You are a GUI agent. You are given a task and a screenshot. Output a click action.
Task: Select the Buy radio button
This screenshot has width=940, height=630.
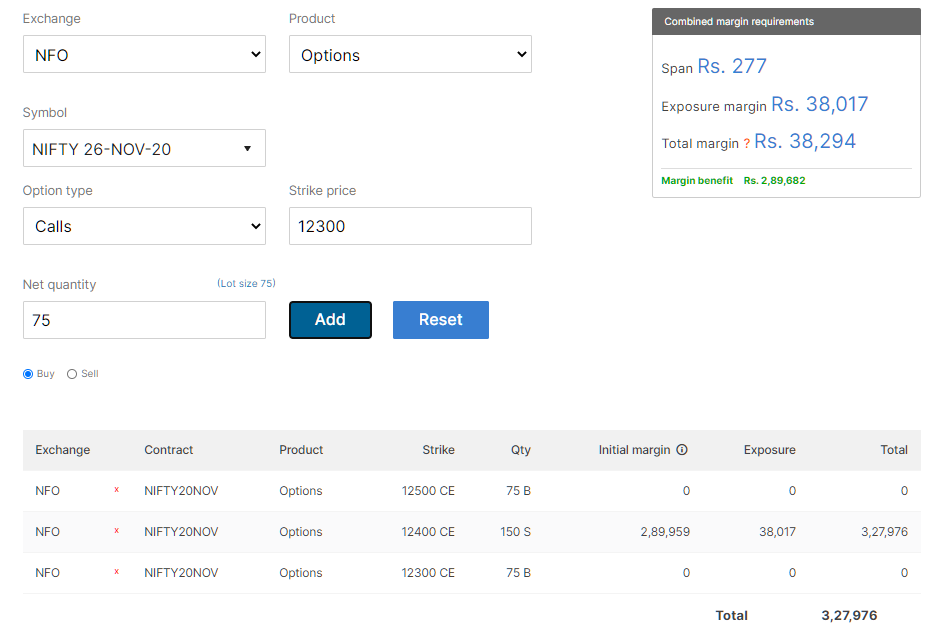coord(28,374)
